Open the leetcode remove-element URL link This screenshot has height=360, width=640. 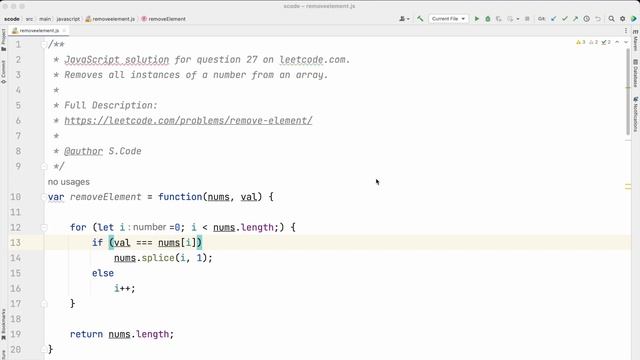(188, 120)
